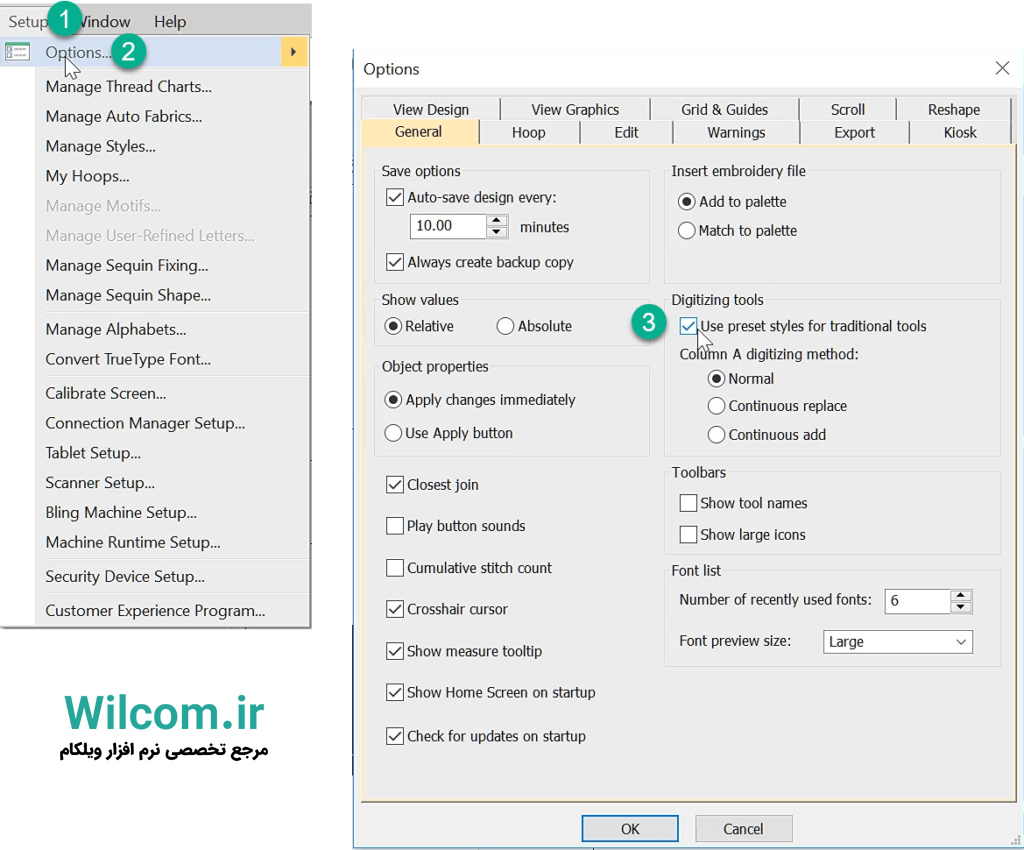This screenshot has height=850, width=1024.
Task: Toggle Crosshair cursor checkbox
Action: [394, 609]
